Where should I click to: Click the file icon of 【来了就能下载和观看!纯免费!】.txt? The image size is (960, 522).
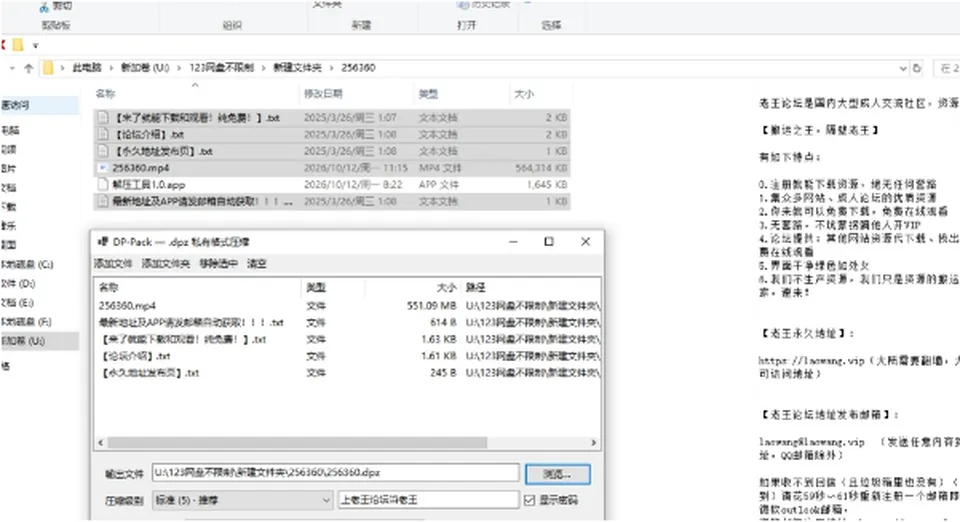(x=103, y=117)
